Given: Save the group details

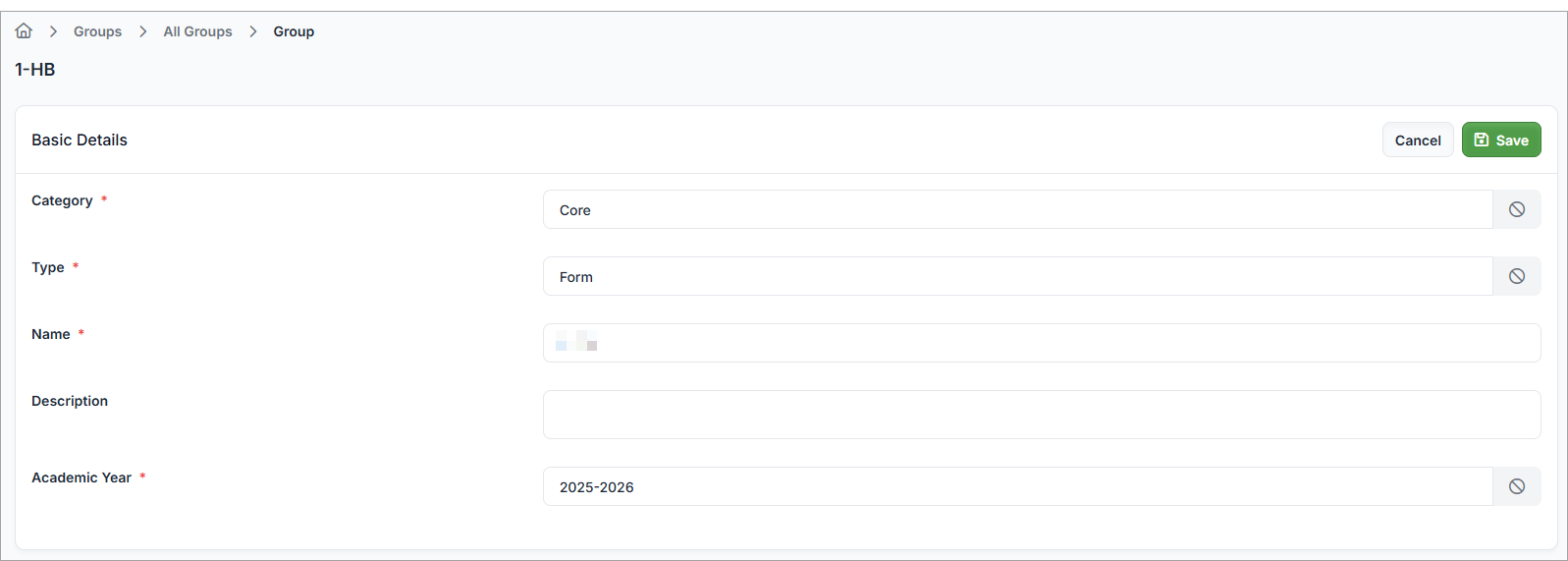Looking at the screenshot, I should 1500,140.
